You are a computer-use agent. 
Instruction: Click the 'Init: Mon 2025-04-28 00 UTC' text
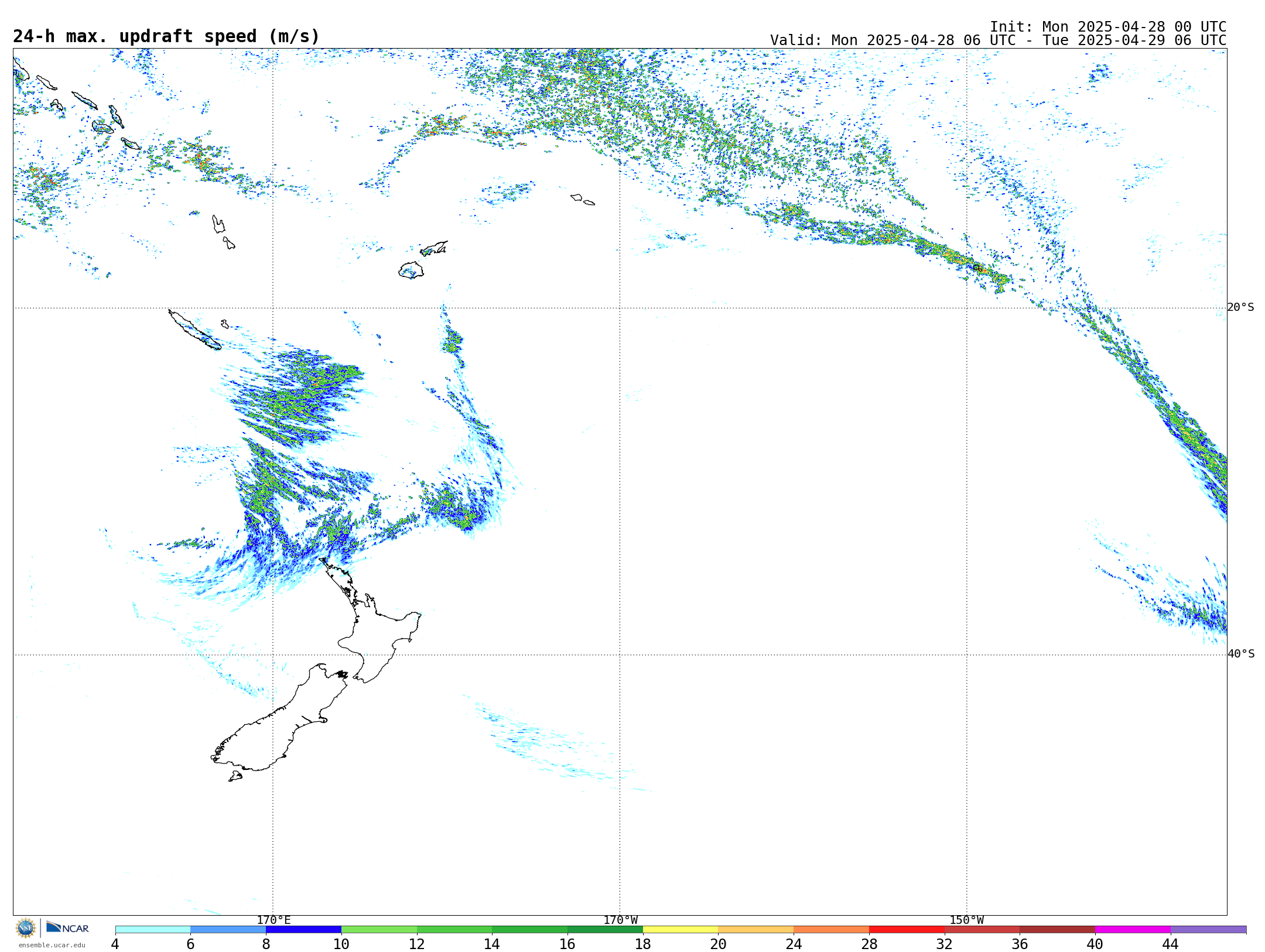(1108, 27)
